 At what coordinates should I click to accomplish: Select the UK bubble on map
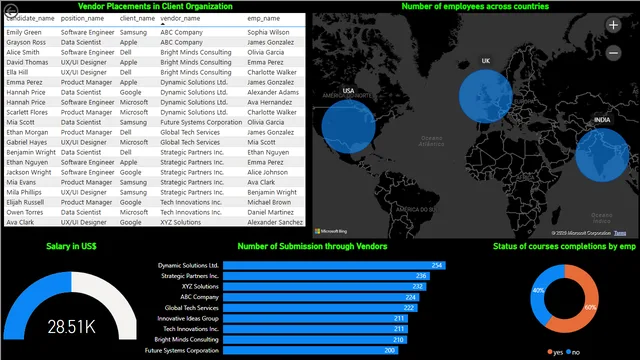click(485, 96)
